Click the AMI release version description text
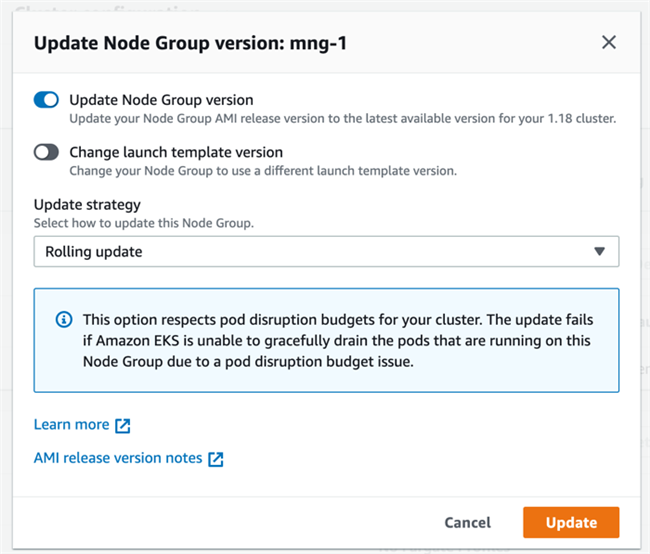 (x=342, y=118)
